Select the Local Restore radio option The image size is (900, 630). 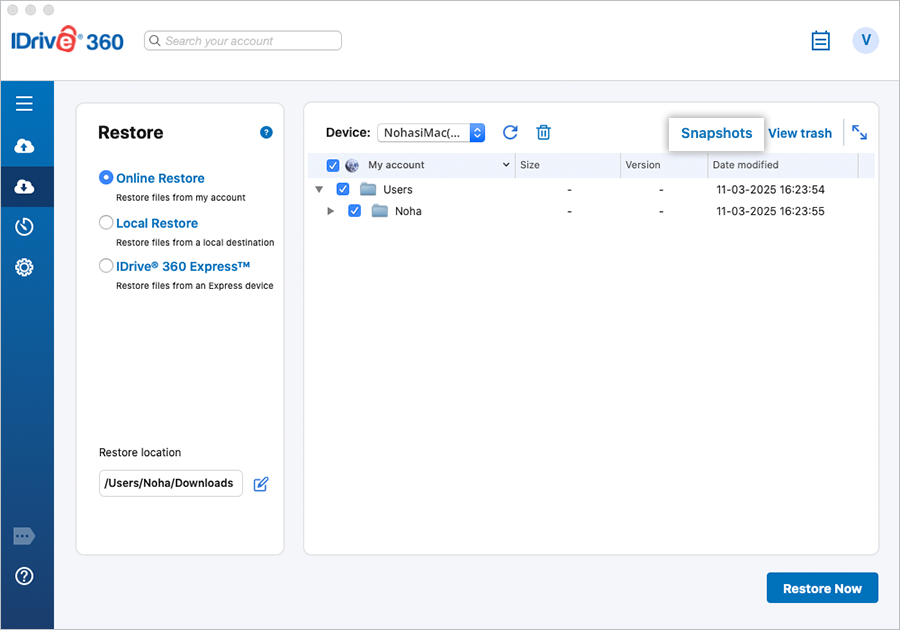click(x=106, y=223)
